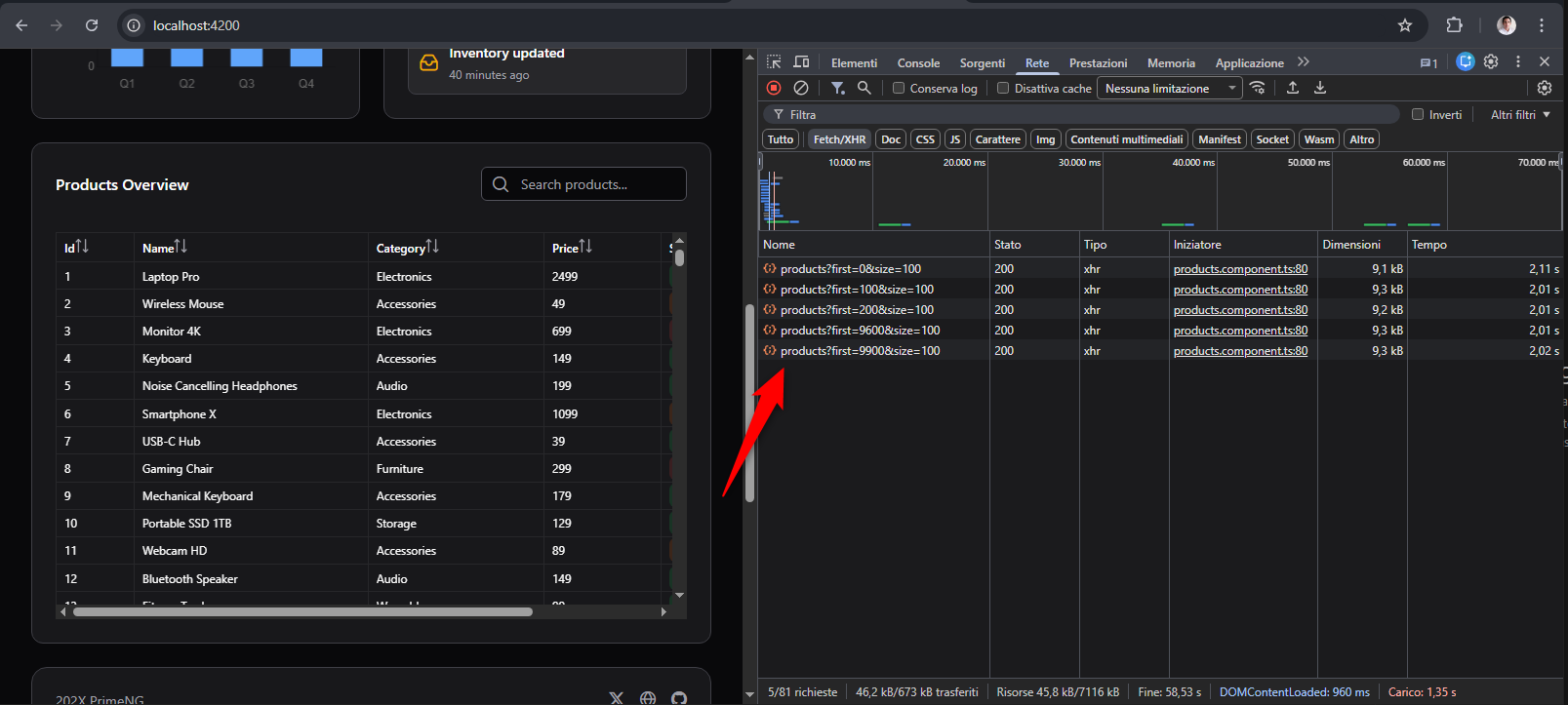The width and height of the screenshot is (1568, 705).
Task: Open the Nessuna limitazione throttling dropdown
Action: 1170,88
